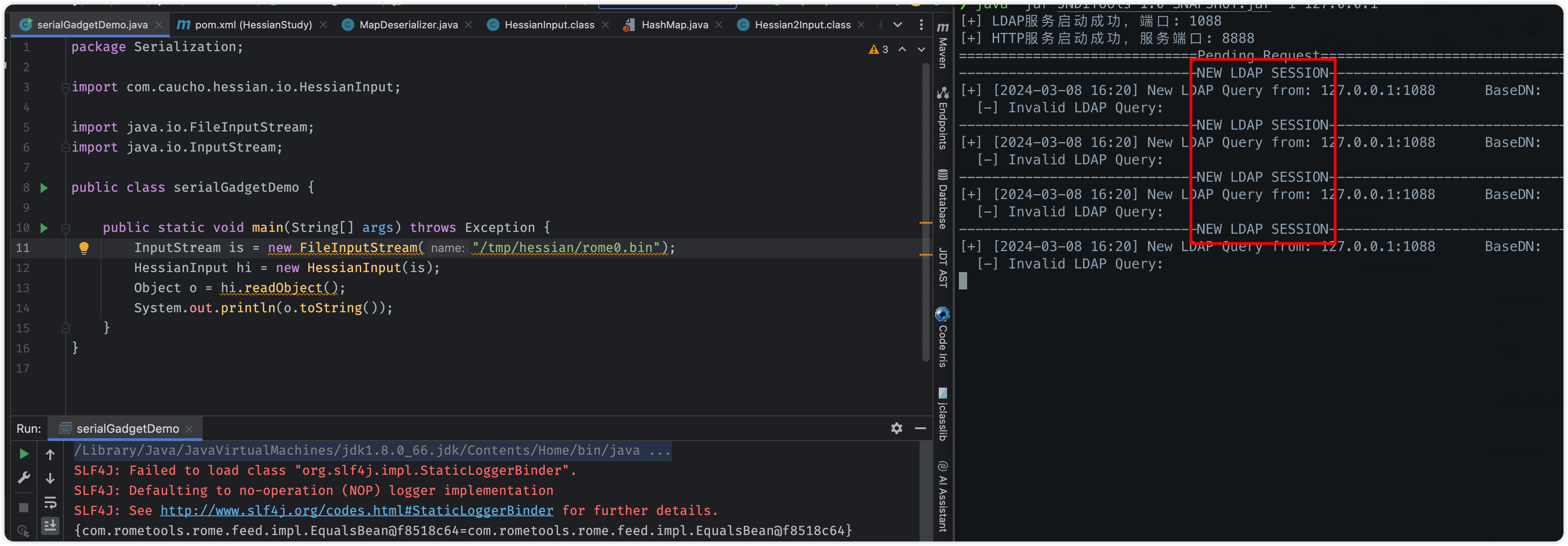This screenshot has height=546, width=1568.
Task: Open the Database tool window
Action: pyautogui.click(x=942, y=199)
